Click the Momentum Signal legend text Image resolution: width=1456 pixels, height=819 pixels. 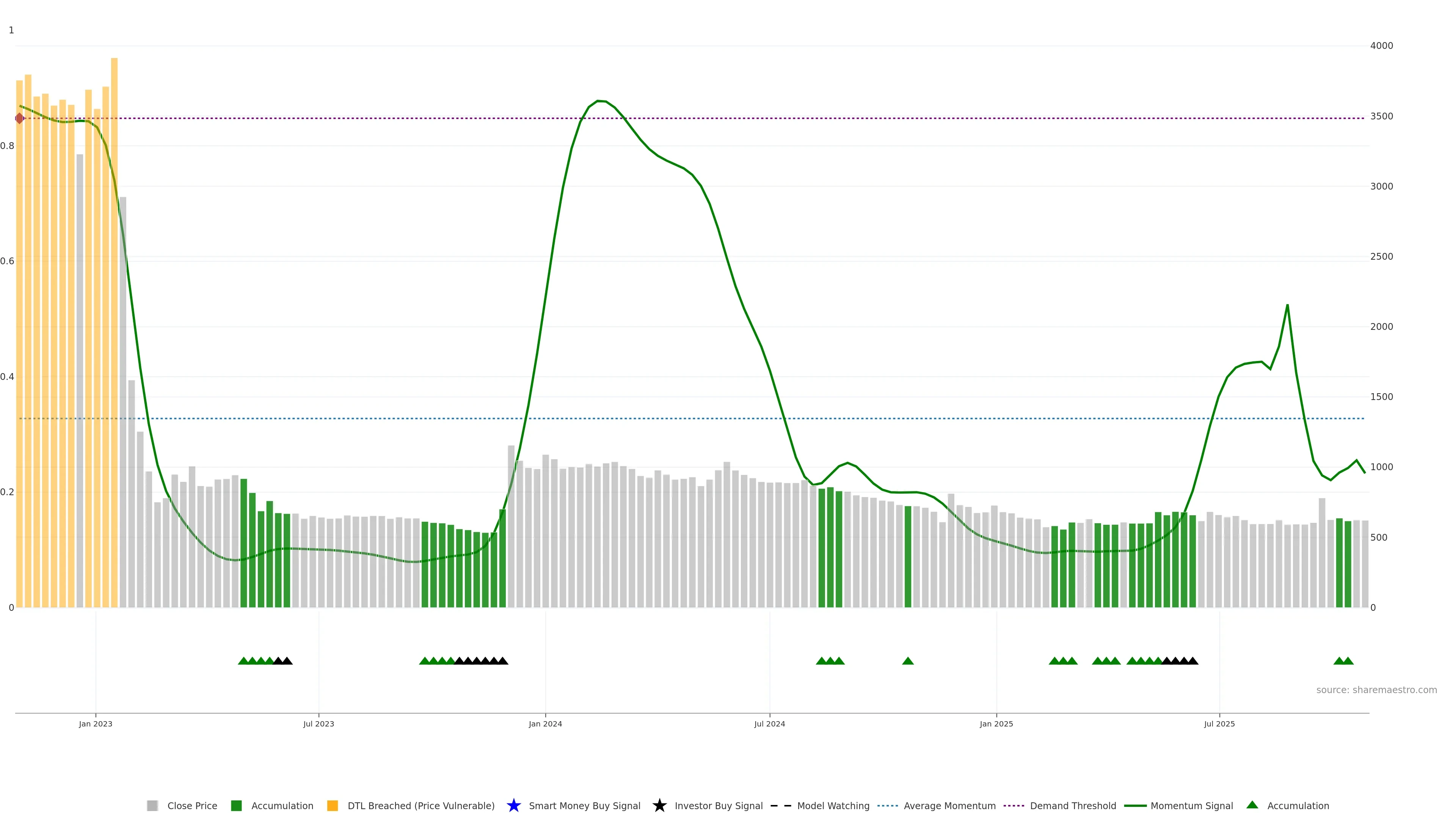1191,806
